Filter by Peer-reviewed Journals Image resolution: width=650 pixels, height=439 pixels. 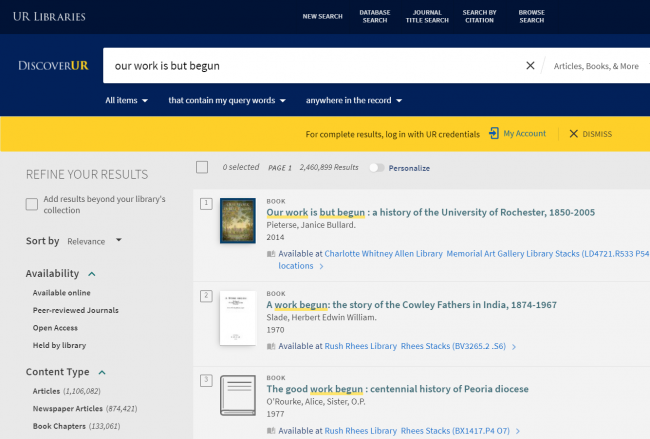click(x=75, y=310)
